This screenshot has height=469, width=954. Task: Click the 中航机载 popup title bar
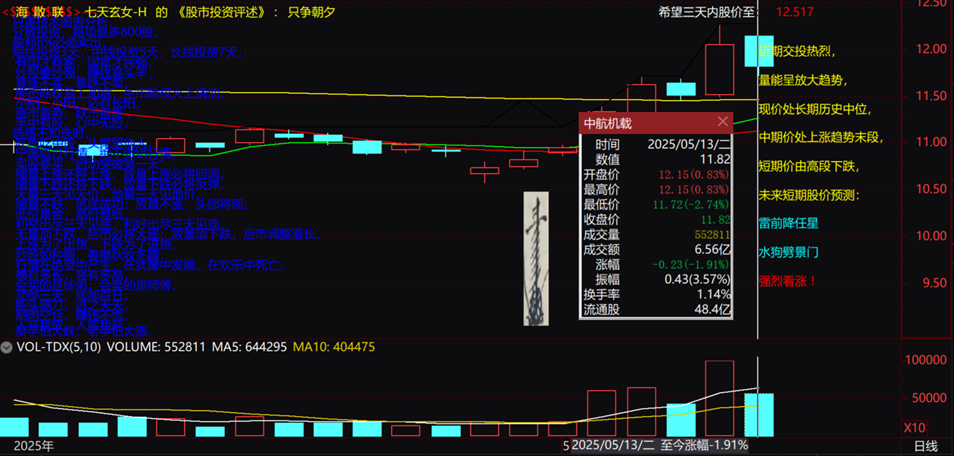(x=656, y=123)
